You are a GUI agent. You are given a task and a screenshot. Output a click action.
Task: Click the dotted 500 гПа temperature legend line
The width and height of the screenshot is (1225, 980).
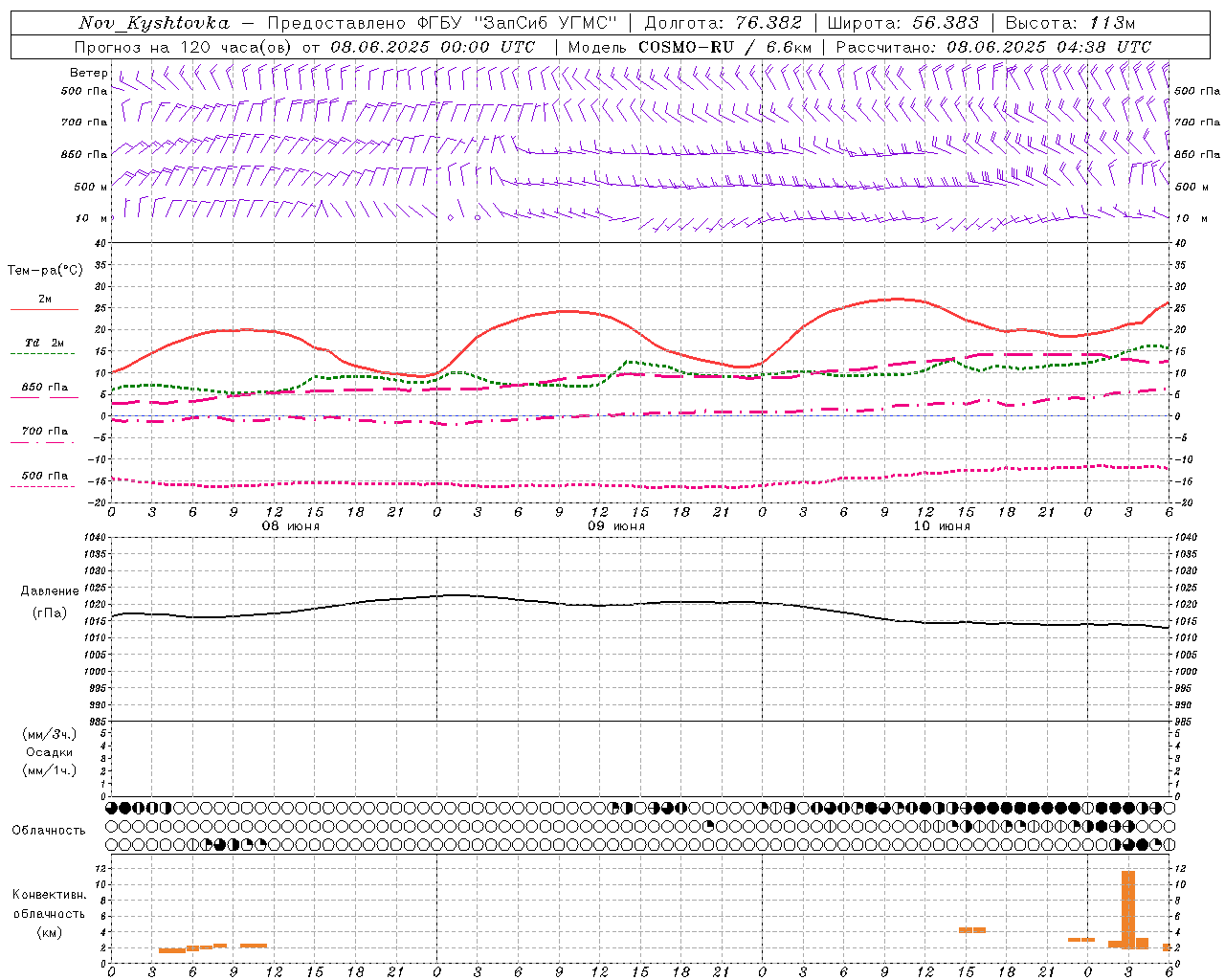coord(43,486)
